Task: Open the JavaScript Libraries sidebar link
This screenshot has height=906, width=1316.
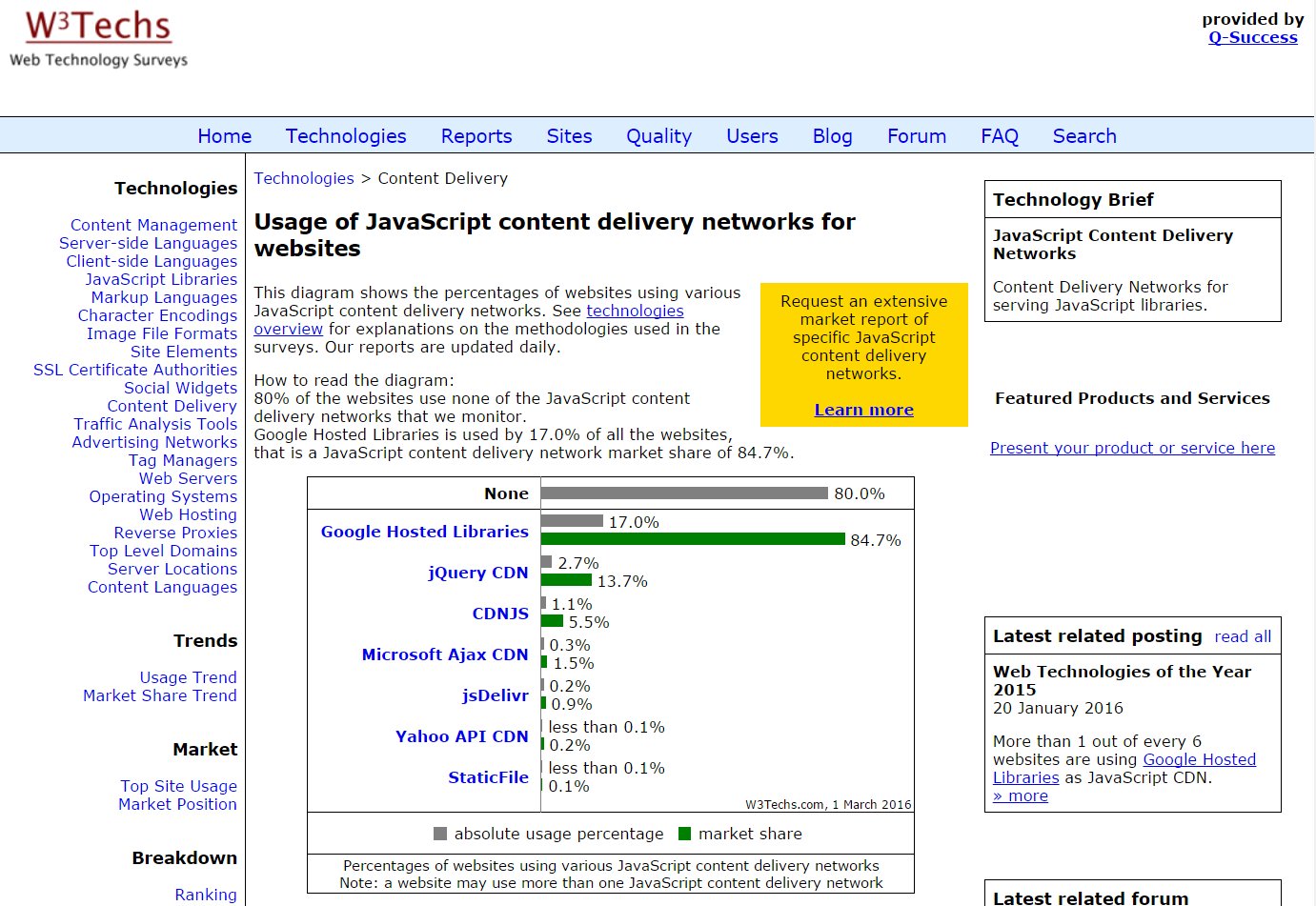Action: 161,279
